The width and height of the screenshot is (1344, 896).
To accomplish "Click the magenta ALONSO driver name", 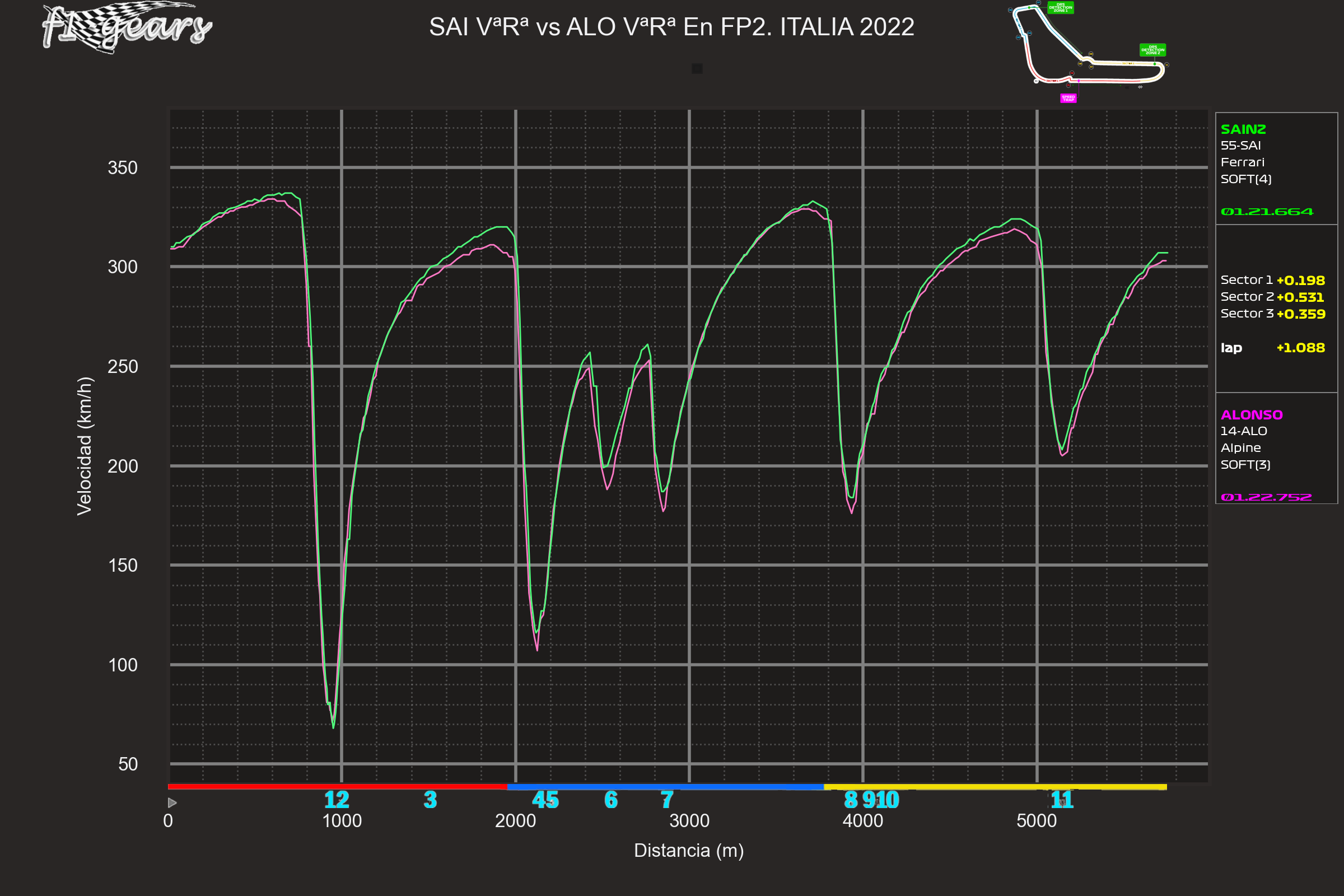I will 1252,415.
